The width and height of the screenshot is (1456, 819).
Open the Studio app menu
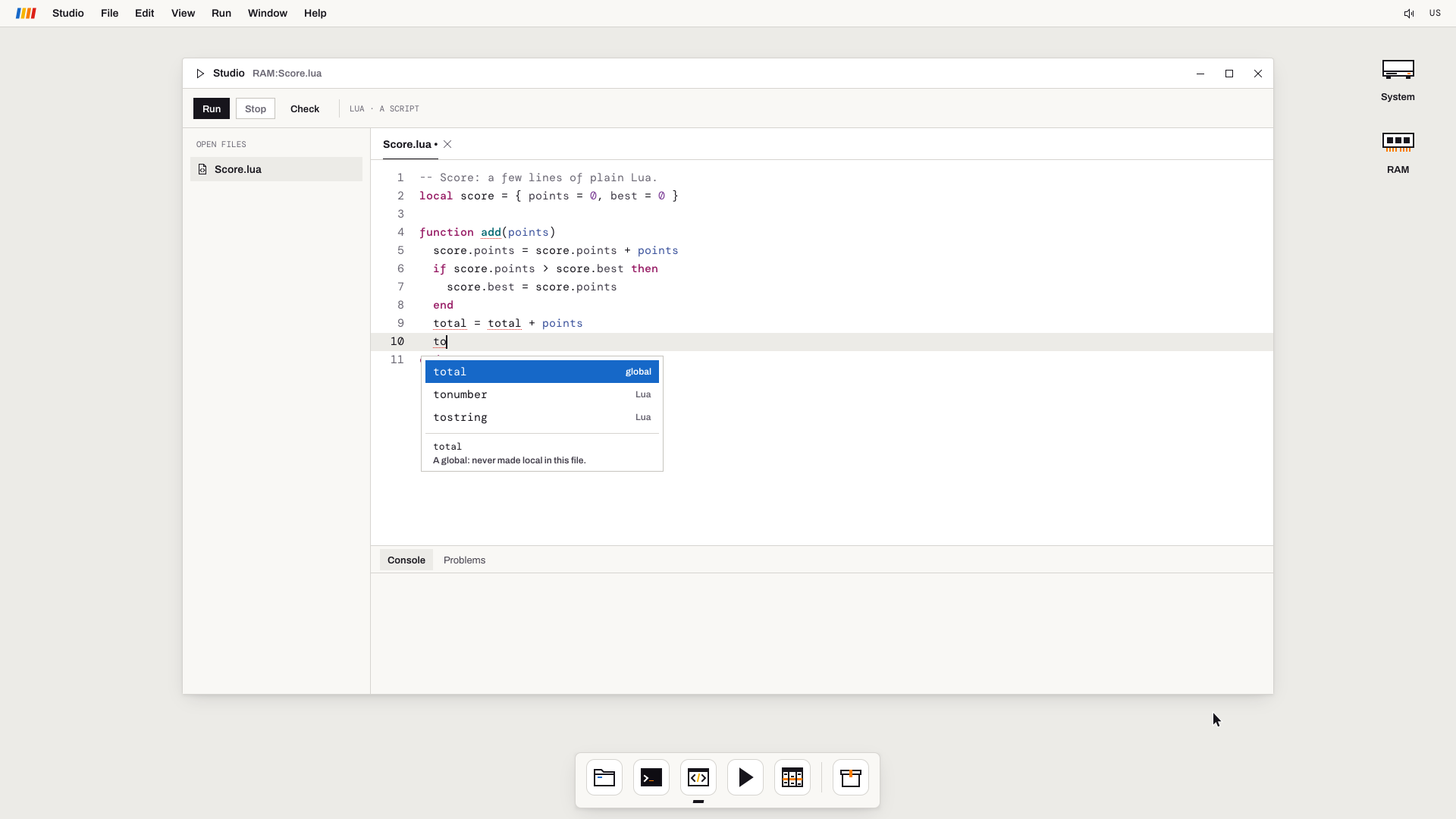tap(68, 14)
